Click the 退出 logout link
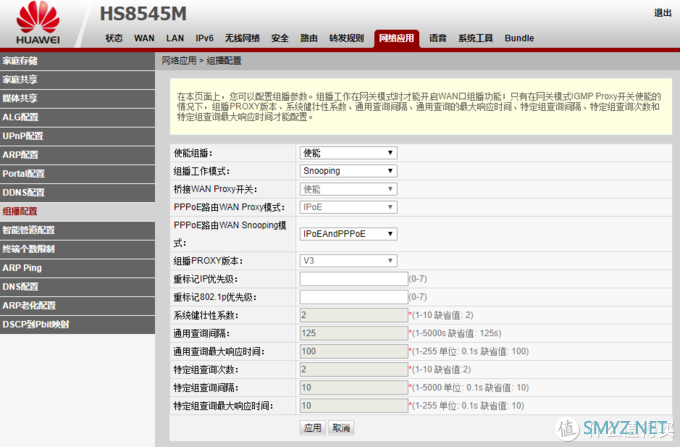680x447 pixels. coord(663,13)
